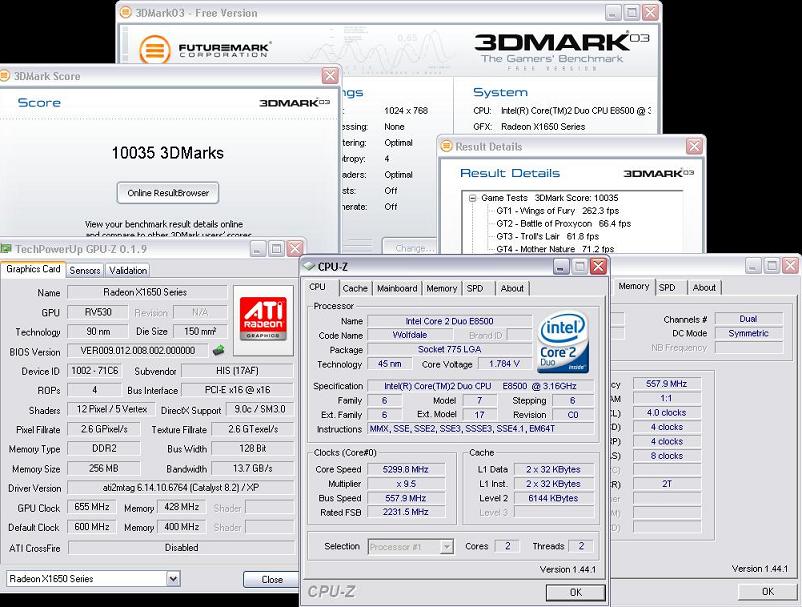Click the Channels # Dual value
The width and height of the screenshot is (802, 607).
[748, 319]
